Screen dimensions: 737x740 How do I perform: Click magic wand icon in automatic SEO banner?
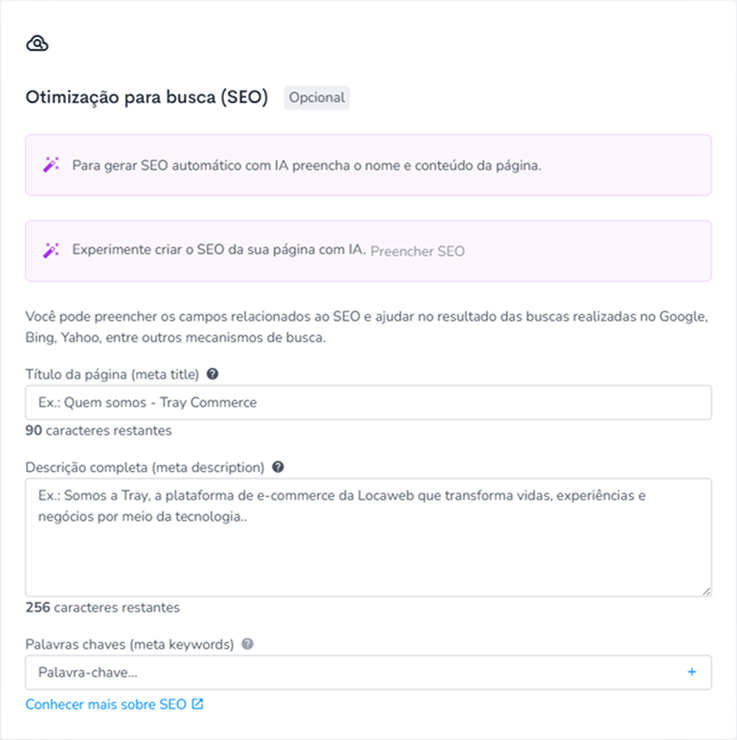[51, 165]
